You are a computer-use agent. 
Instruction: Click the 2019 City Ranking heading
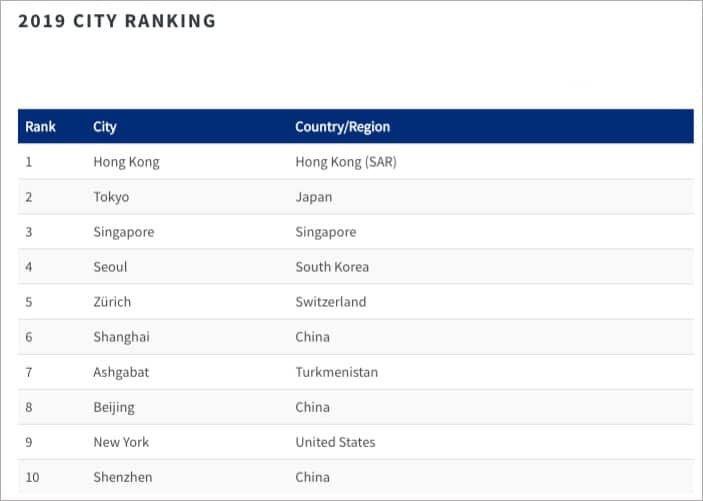tap(117, 21)
